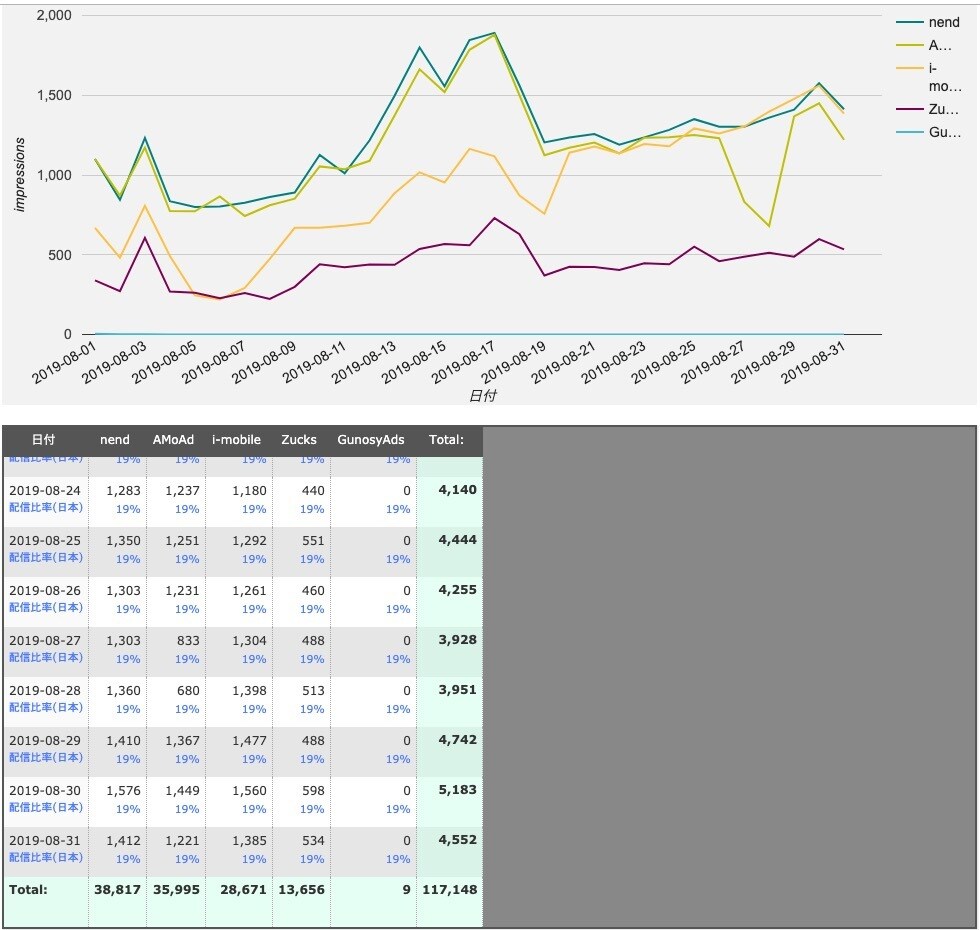The width and height of the screenshot is (980, 930).
Task: Click the 日付 title below the chart x-axis
Action: coord(483,396)
